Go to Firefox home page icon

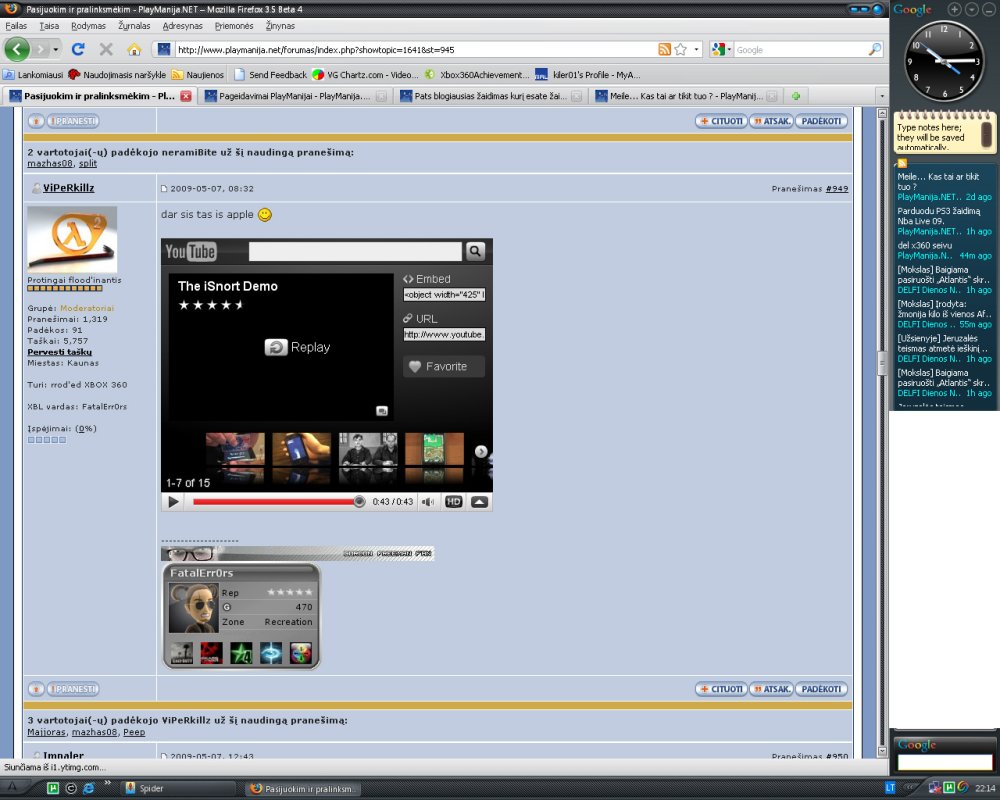134,49
